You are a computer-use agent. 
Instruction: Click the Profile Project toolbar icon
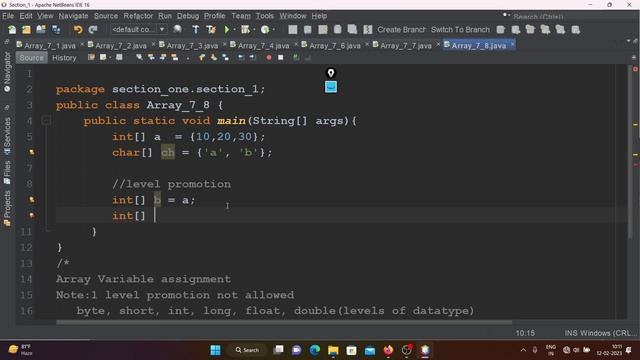pyautogui.click(x=265, y=29)
